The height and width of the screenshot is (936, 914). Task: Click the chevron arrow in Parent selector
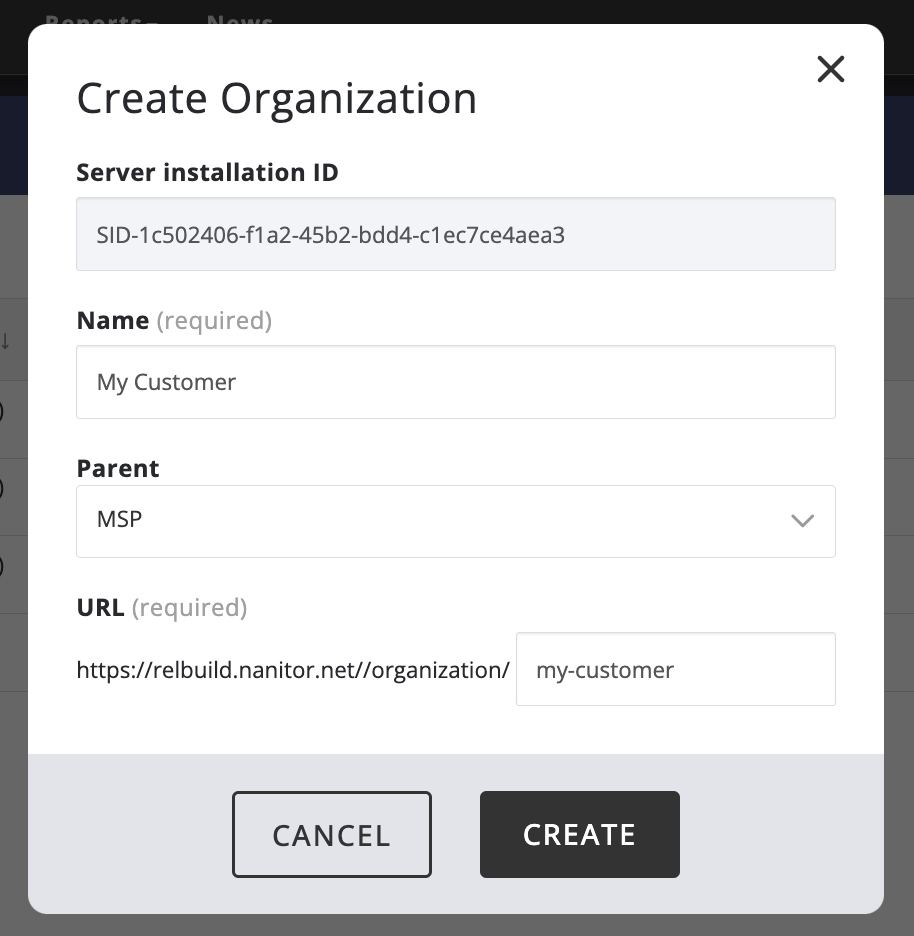(x=802, y=521)
